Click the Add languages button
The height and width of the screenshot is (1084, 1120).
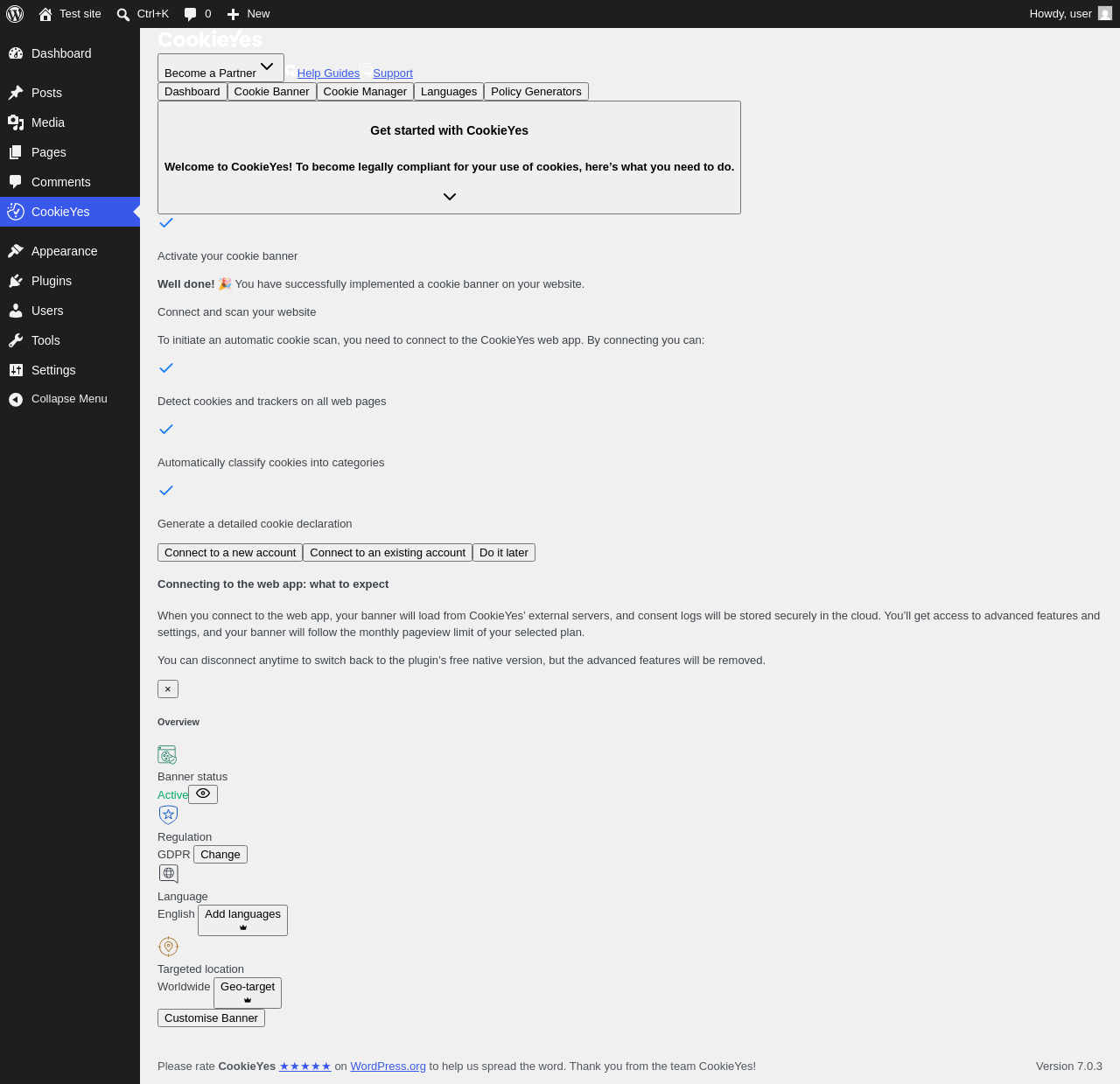(x=243, y=920)
